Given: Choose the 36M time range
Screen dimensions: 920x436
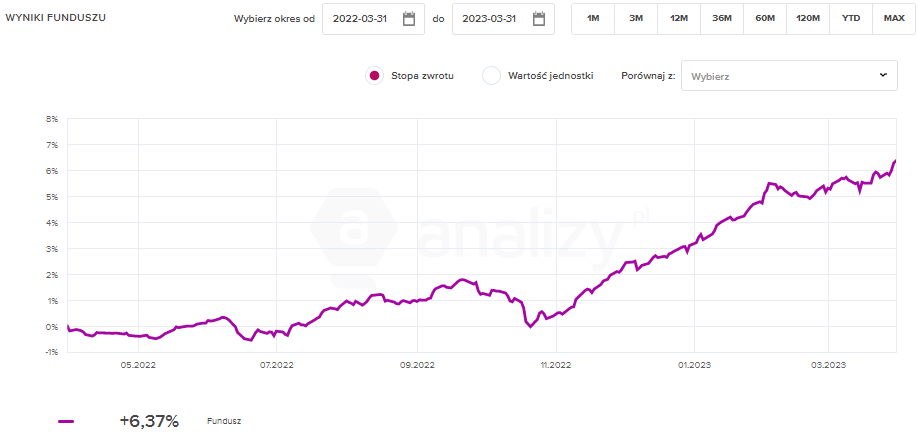Looking at the screenshot, I should tap(722, 19).
